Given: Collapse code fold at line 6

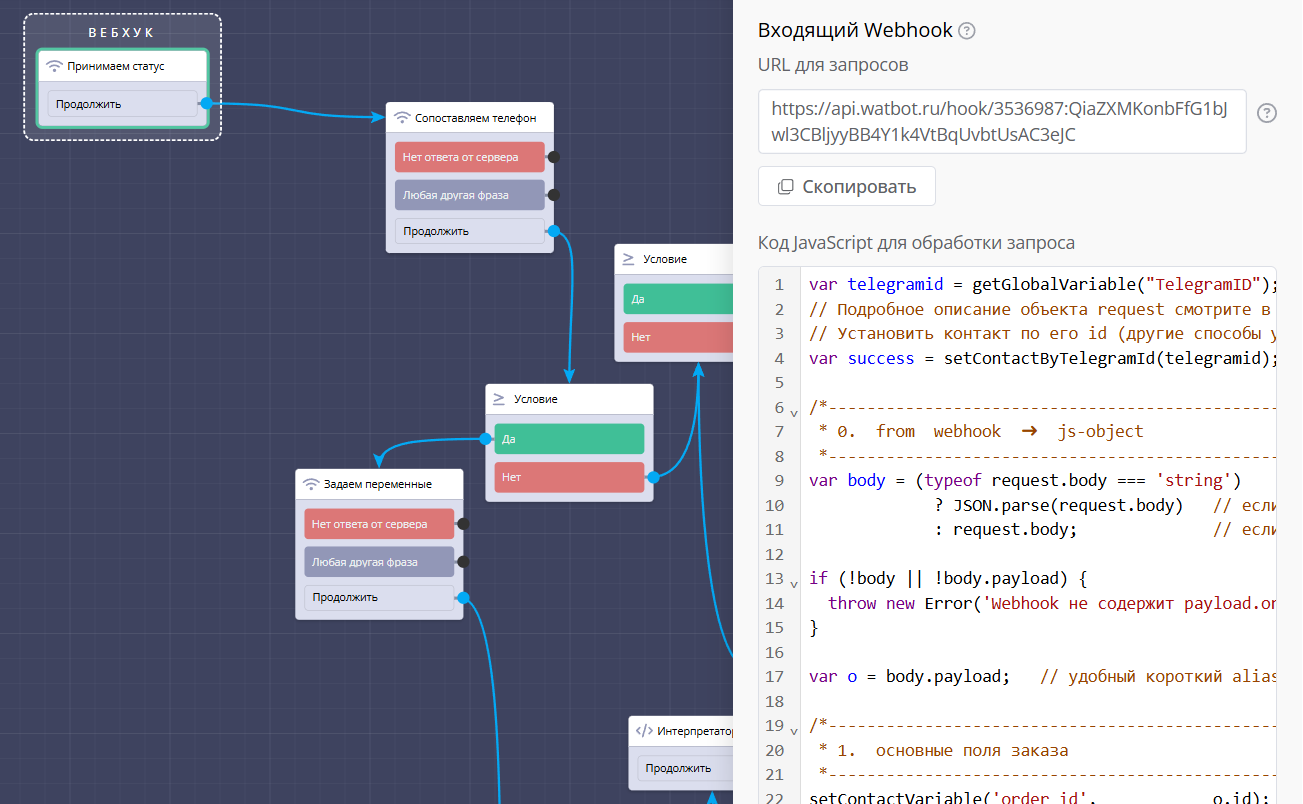Looking at the screenshot, I should [794, 412].
